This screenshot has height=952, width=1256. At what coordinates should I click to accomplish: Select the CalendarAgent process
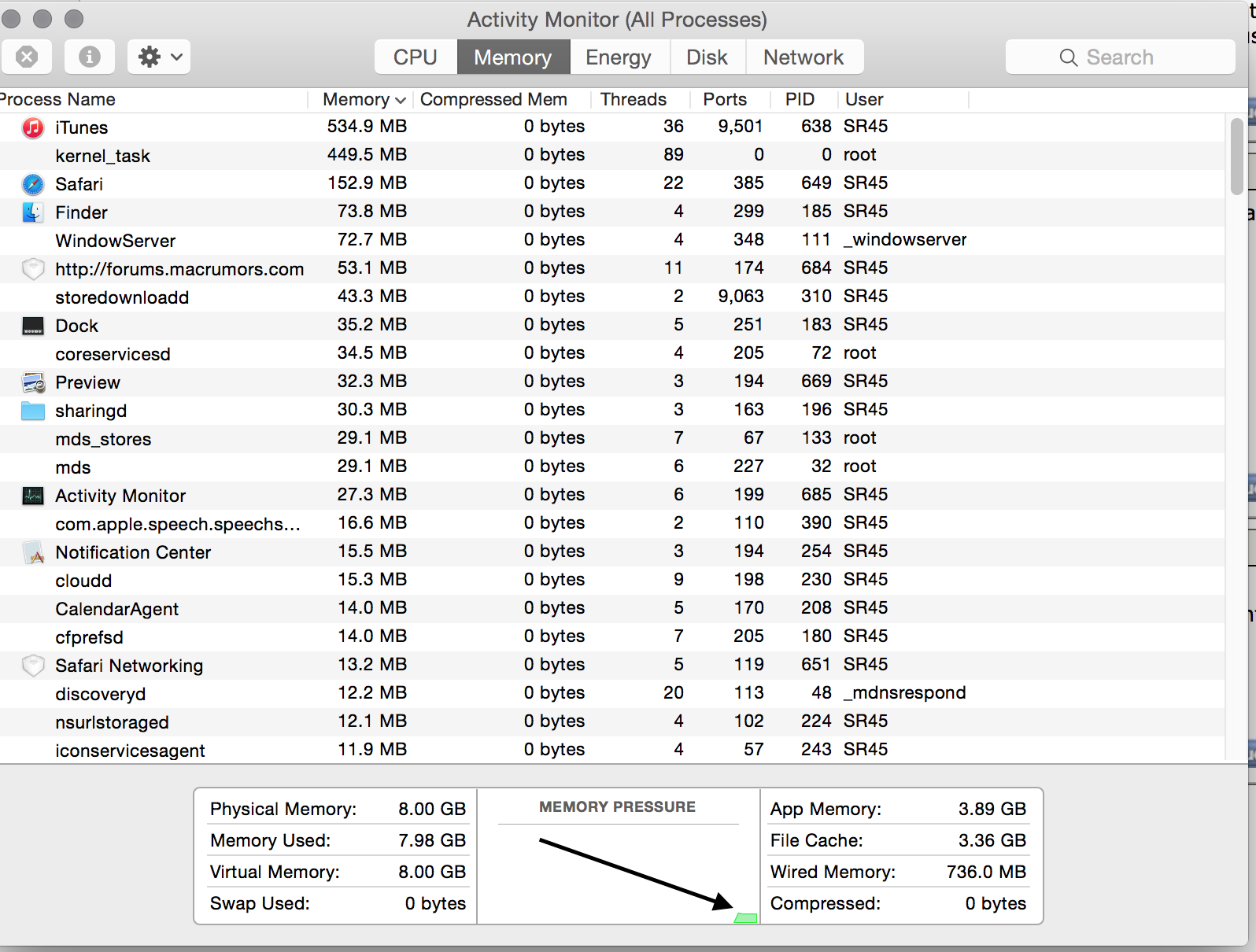pos(612,609)
